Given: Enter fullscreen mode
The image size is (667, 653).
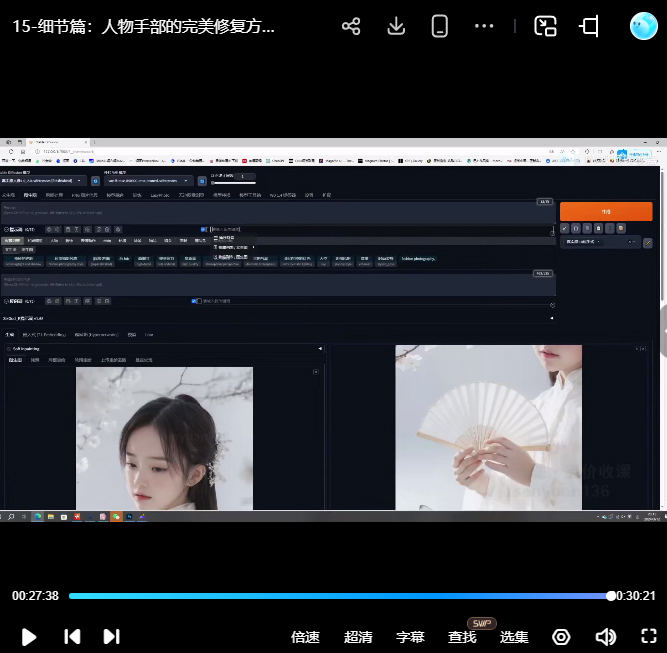Looking at the screenshot, I should (x=648, y=637).
